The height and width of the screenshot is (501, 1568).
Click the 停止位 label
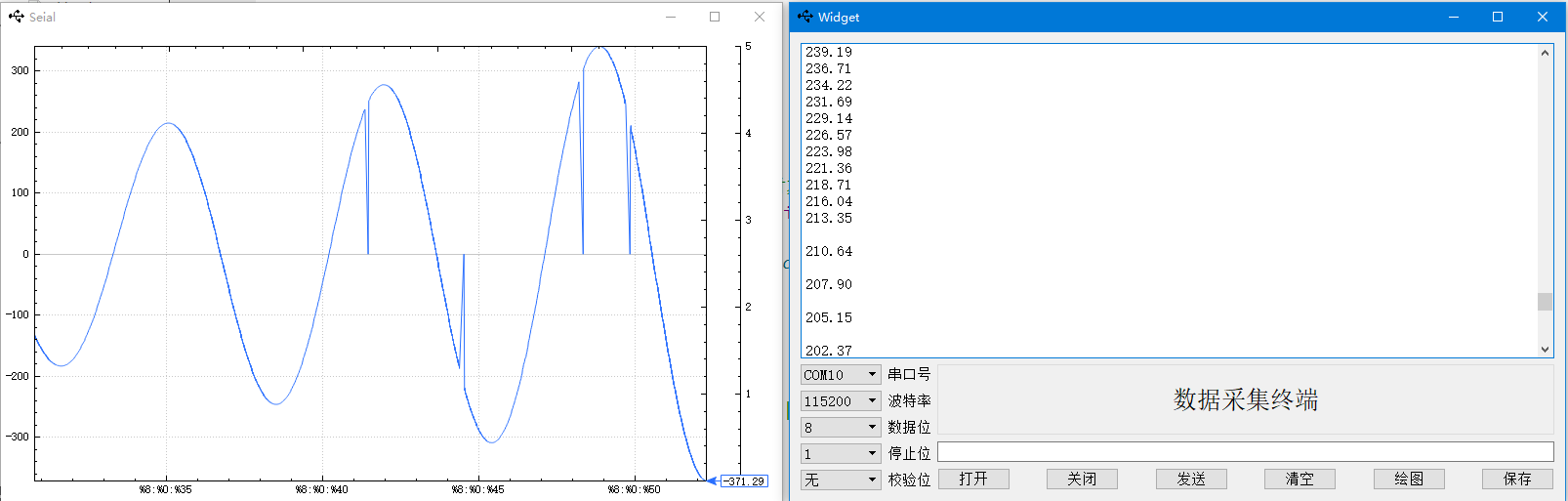(x=909, y=453)
